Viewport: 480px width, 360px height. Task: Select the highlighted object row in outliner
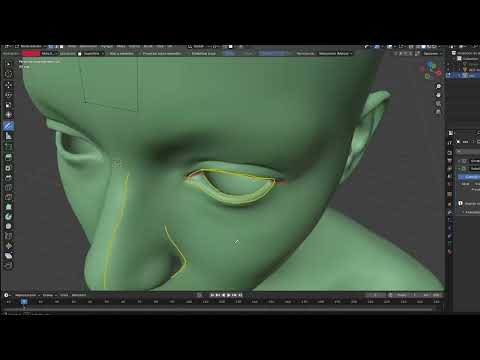464,76
